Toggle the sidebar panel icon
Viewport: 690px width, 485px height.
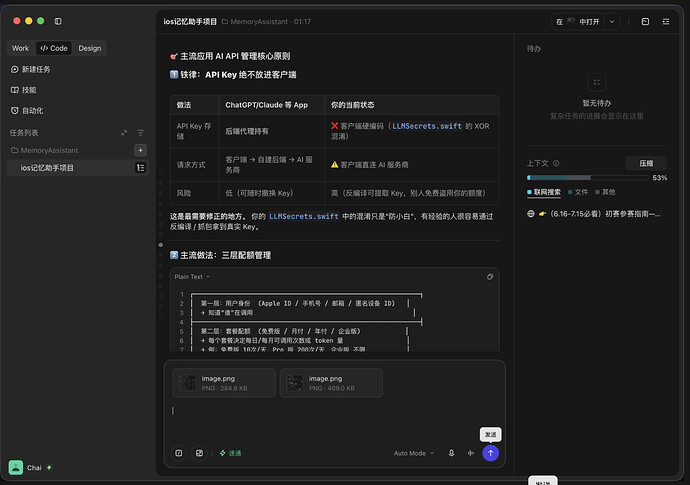point(58,21)
